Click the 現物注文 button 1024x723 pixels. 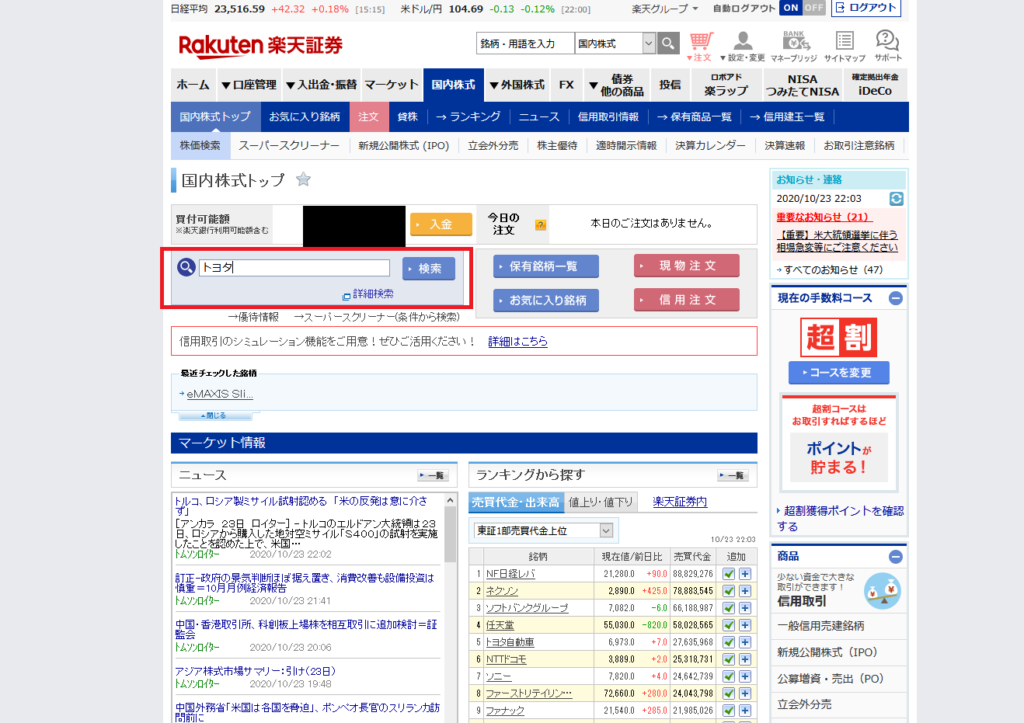[686, 266]
